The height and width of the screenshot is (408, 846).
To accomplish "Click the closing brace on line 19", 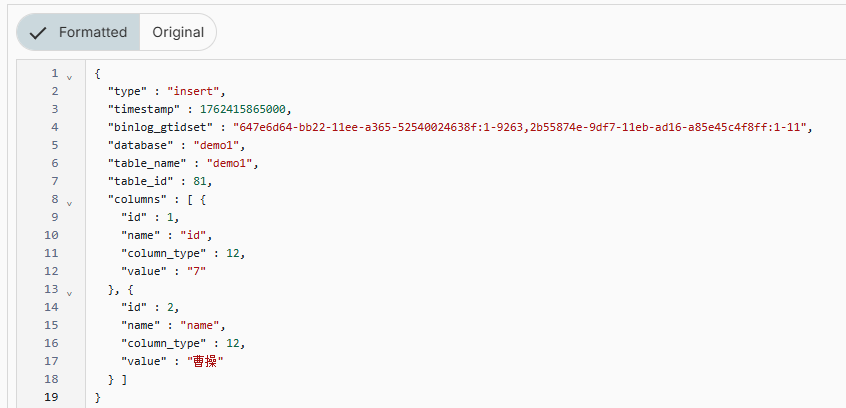I will [x=97, y=397].
